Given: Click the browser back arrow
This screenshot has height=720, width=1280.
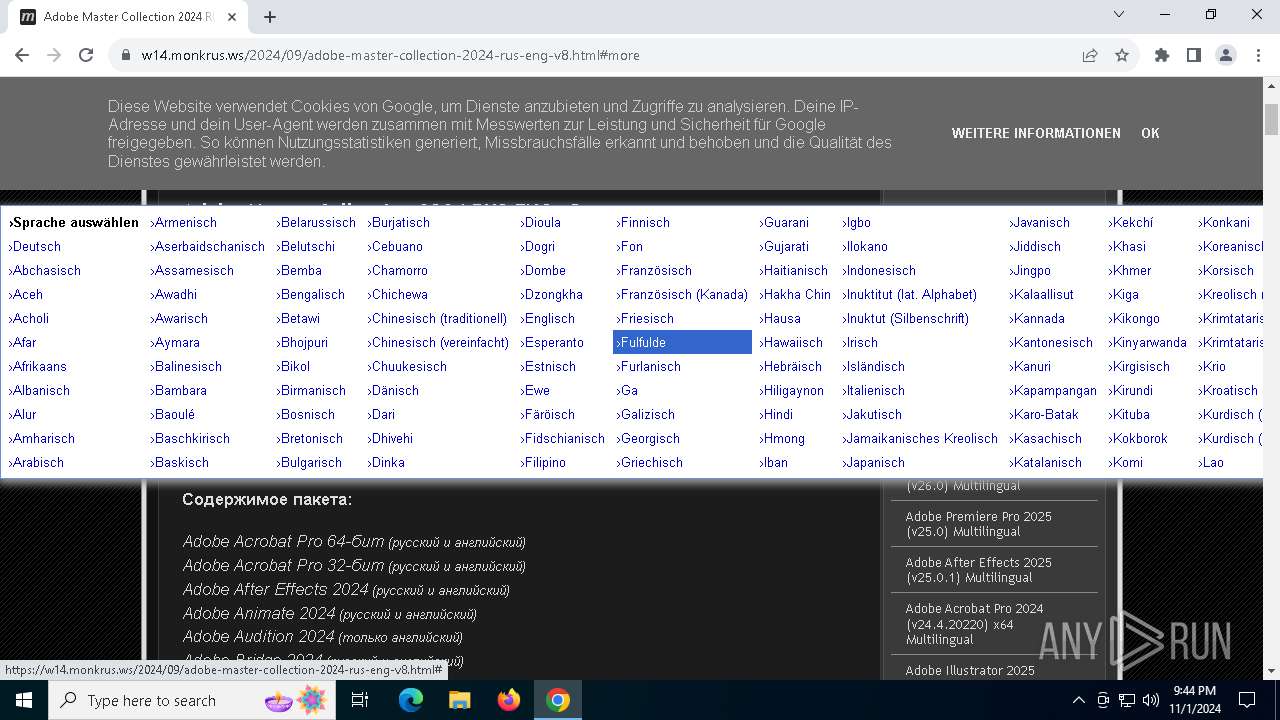Looking at the screenshot, I should coord(22,55).
